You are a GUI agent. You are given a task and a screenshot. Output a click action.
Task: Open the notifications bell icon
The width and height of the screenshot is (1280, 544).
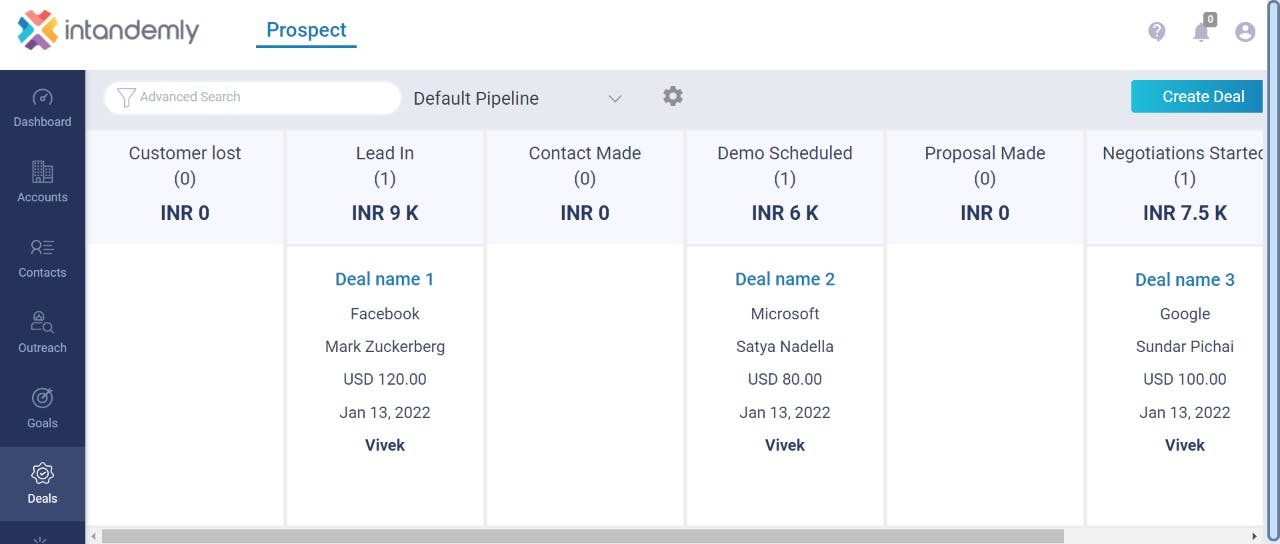pyautogui.click(x=1201, y=32)
